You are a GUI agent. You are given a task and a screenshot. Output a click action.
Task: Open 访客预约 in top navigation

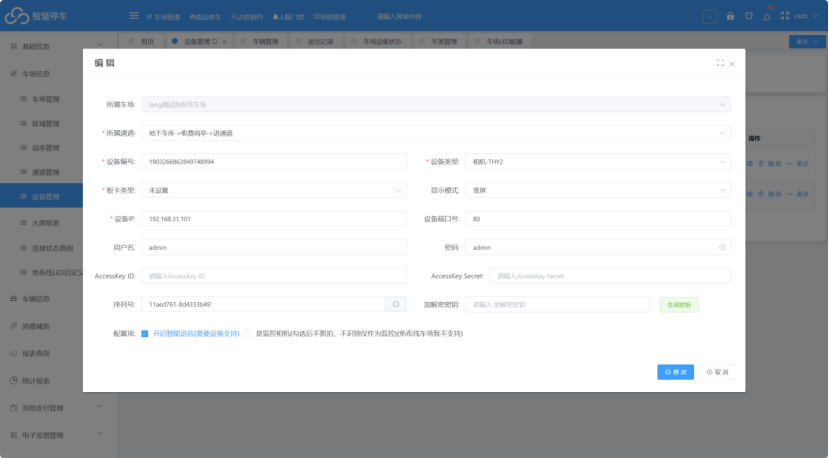pos(246,17)
